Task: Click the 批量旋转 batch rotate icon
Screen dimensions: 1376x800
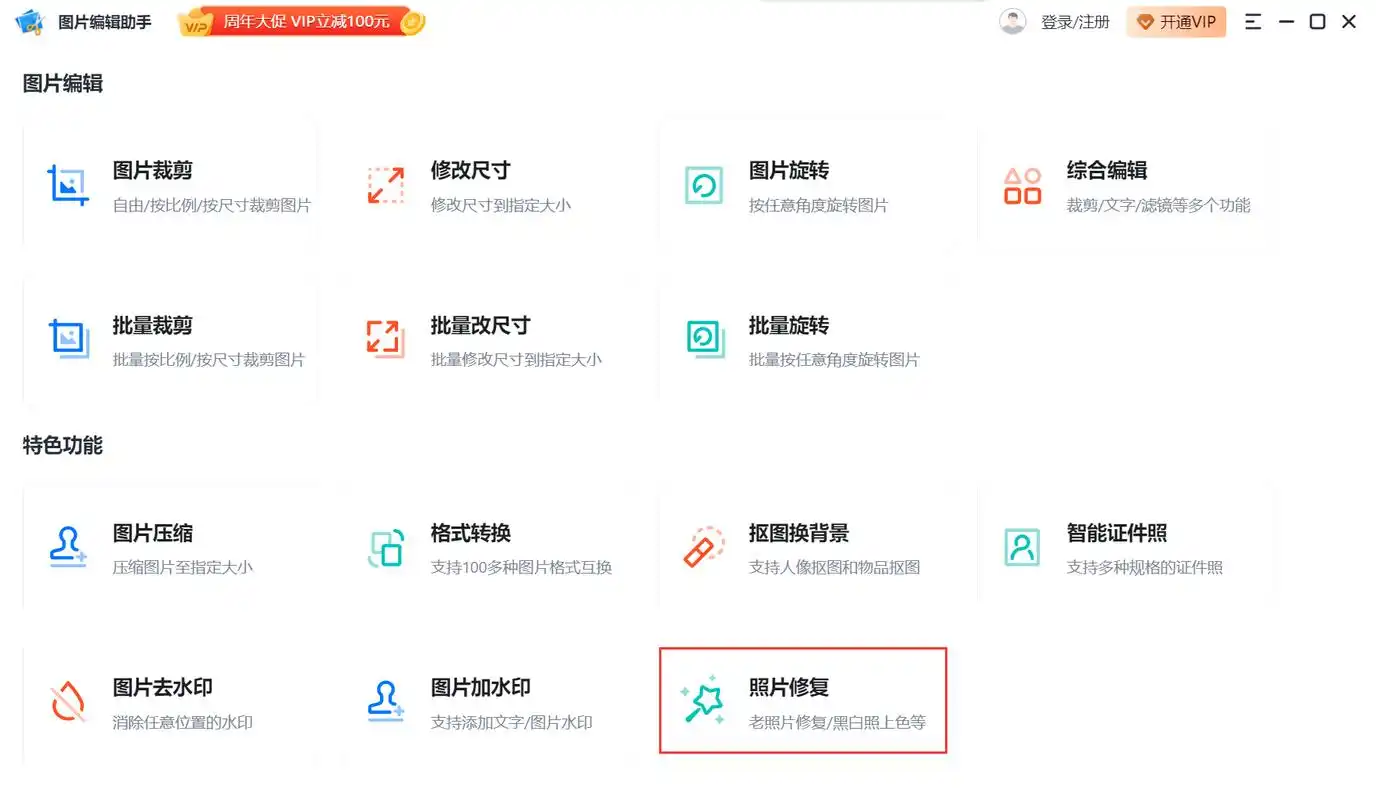Action: pos(704,340)
